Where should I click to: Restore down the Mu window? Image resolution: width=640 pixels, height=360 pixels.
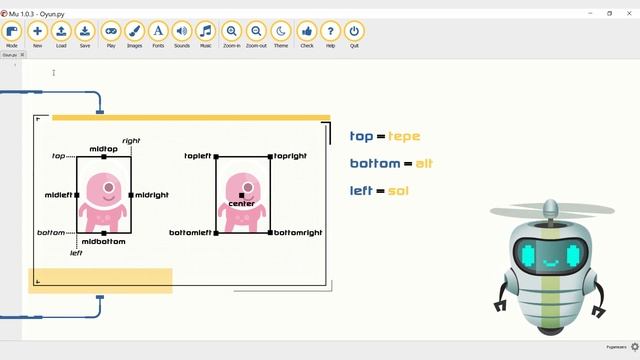609,13
